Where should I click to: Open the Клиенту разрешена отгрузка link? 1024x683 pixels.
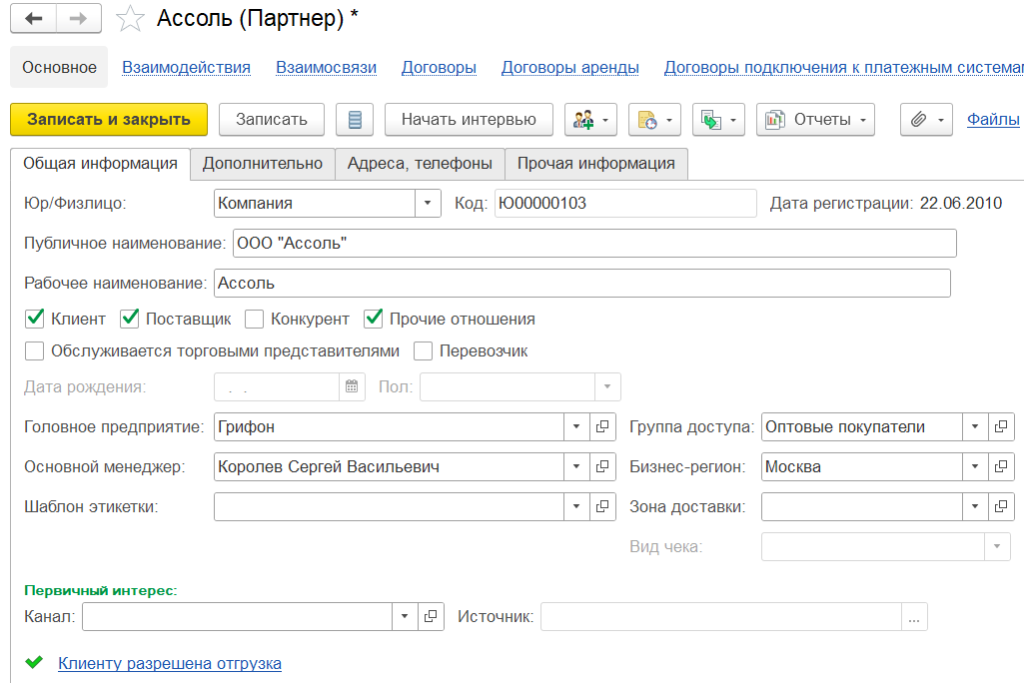(170, 663)
